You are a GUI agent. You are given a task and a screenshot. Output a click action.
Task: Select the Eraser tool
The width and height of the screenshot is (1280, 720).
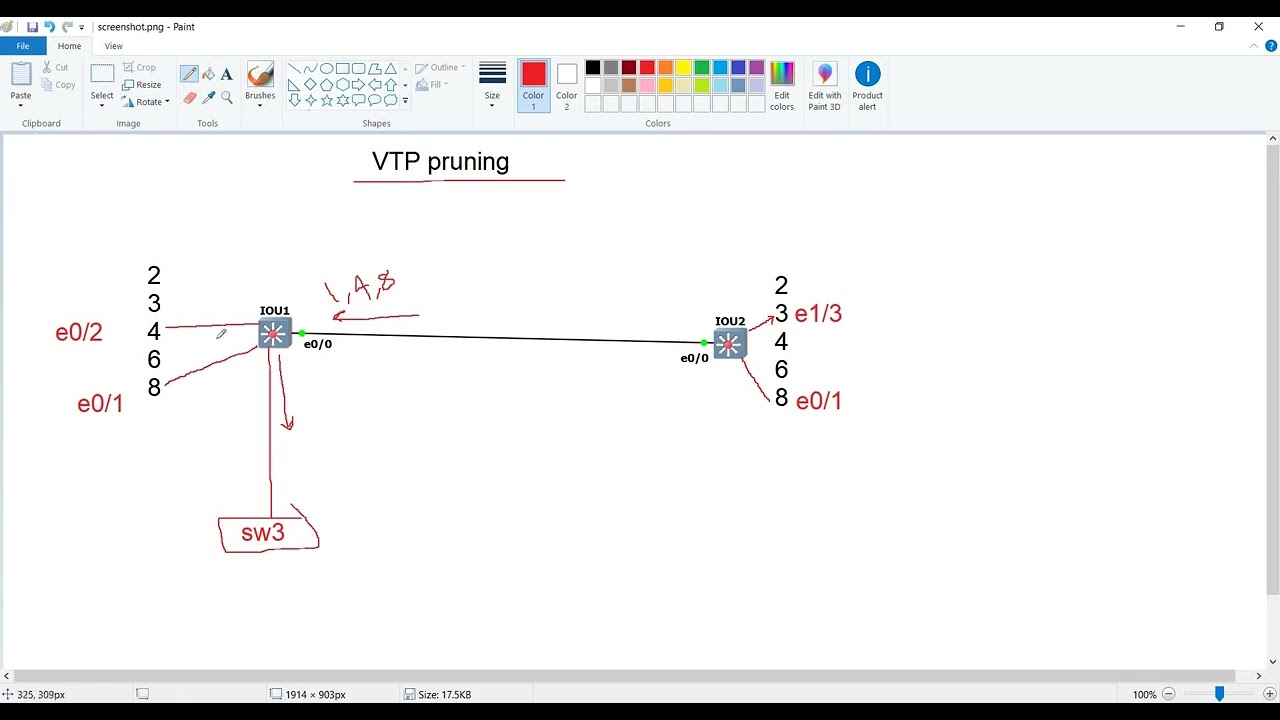189,97
